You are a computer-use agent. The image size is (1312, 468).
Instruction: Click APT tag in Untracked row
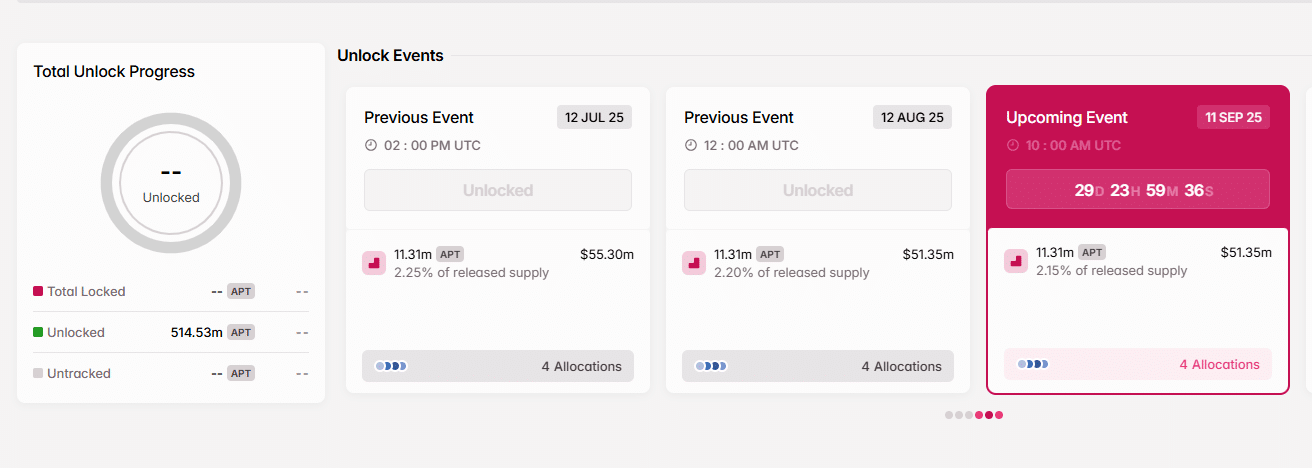pyautogui.click(x=241, y=373)
